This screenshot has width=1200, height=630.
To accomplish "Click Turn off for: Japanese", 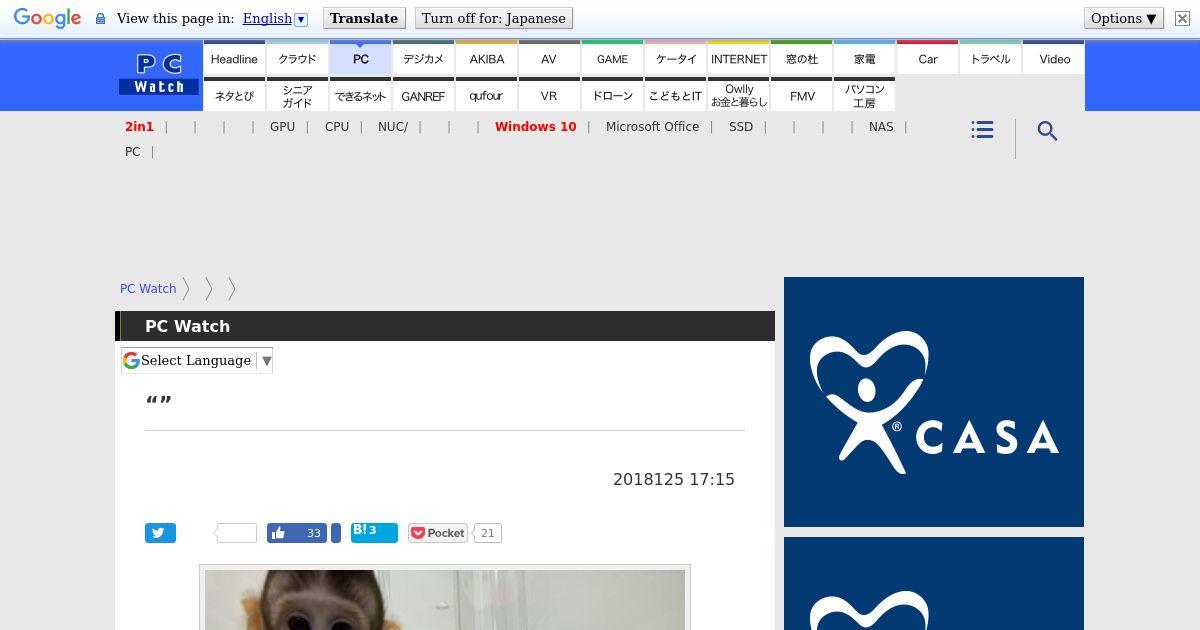I will 494,18.
